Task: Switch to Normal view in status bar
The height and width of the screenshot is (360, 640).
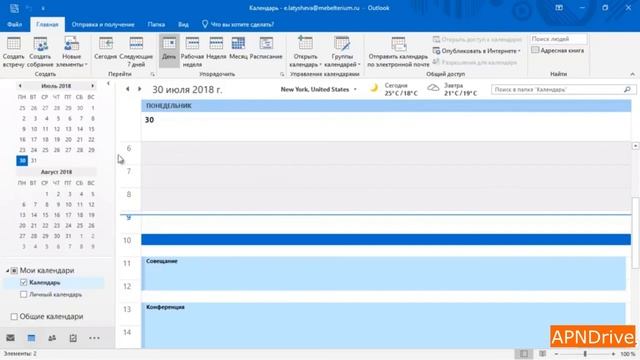Action: (524, 354)
